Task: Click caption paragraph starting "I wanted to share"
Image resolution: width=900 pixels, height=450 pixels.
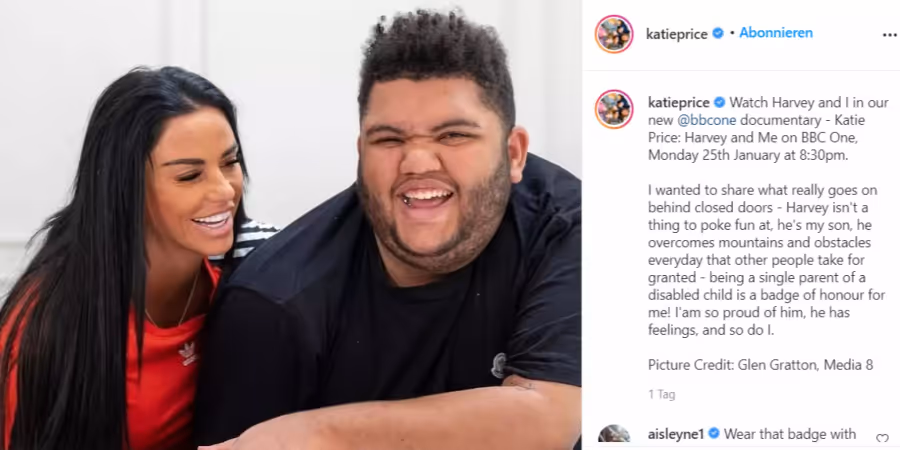Action: (x=763, y=260)
